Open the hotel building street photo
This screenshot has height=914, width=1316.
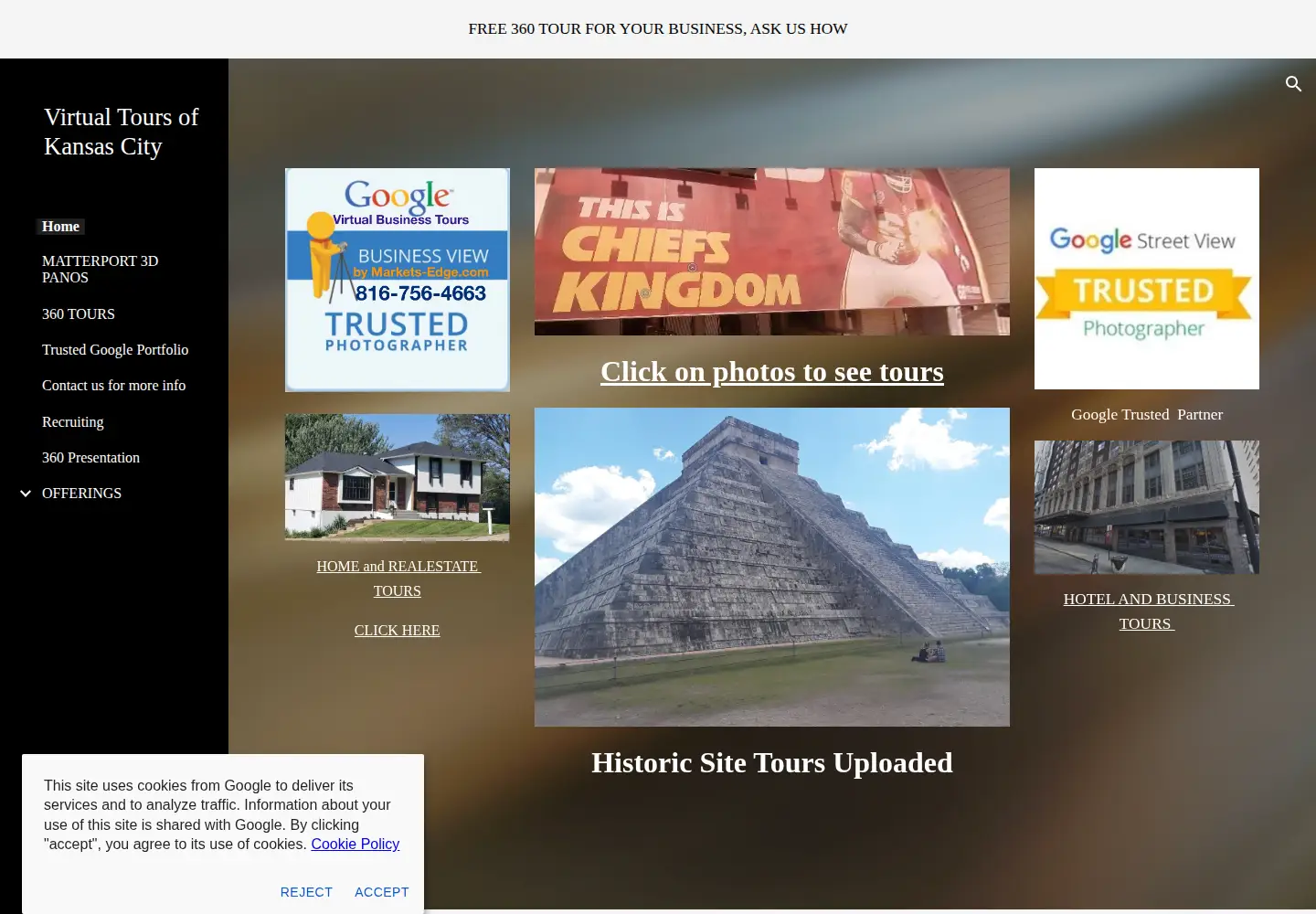click(1147, 507)
